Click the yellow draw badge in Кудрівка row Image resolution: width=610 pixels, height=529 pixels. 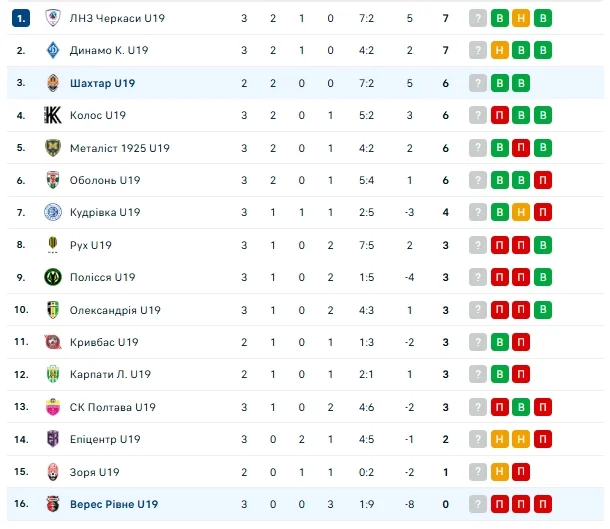point(520,212)
